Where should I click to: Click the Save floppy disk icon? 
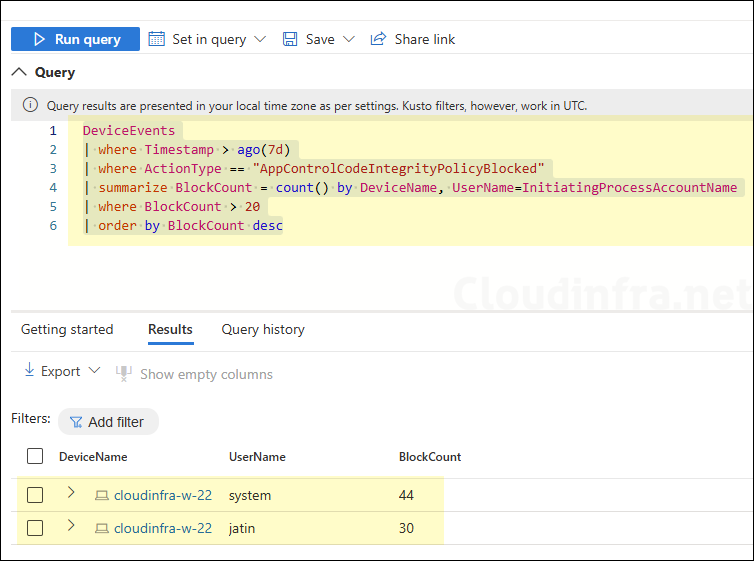point(290,39)
